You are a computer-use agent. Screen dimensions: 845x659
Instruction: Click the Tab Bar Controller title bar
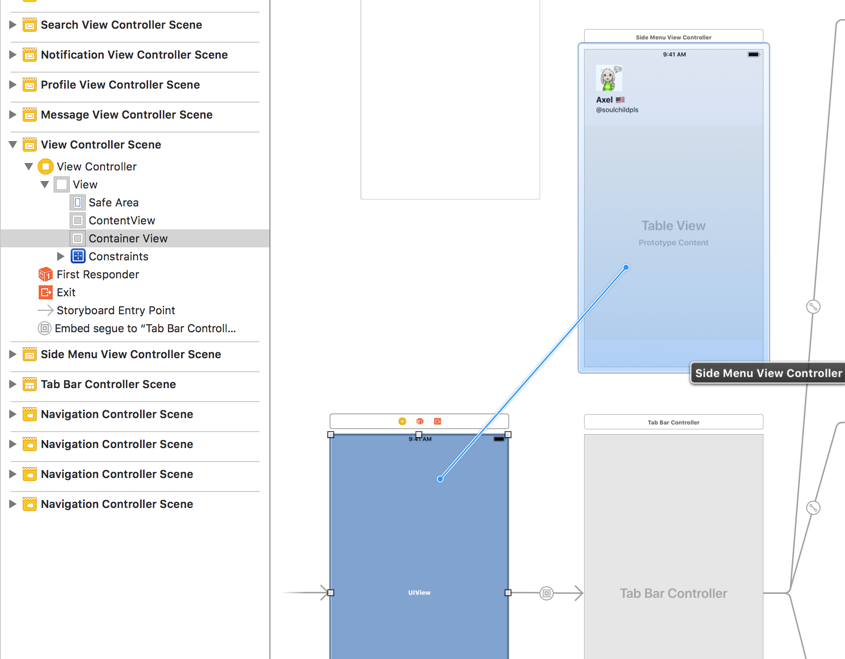pos(673,422)
